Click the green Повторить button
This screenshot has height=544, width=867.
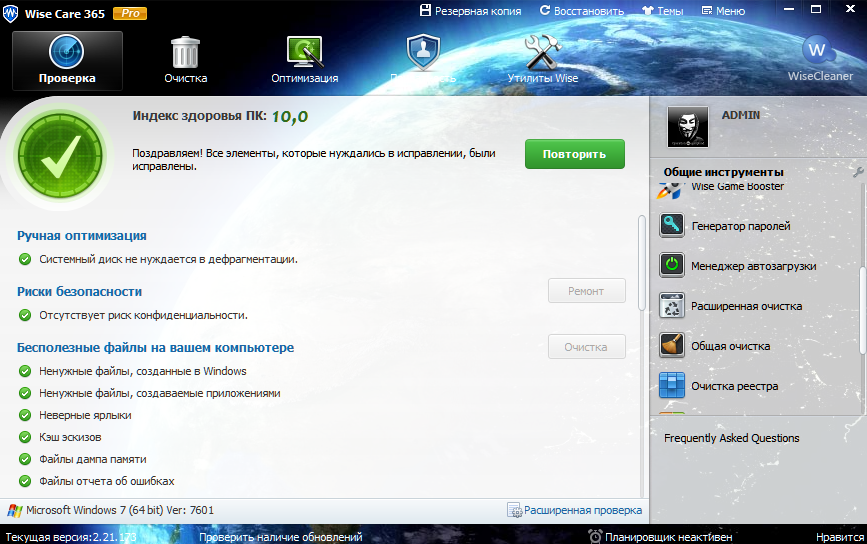pos(574,154)
